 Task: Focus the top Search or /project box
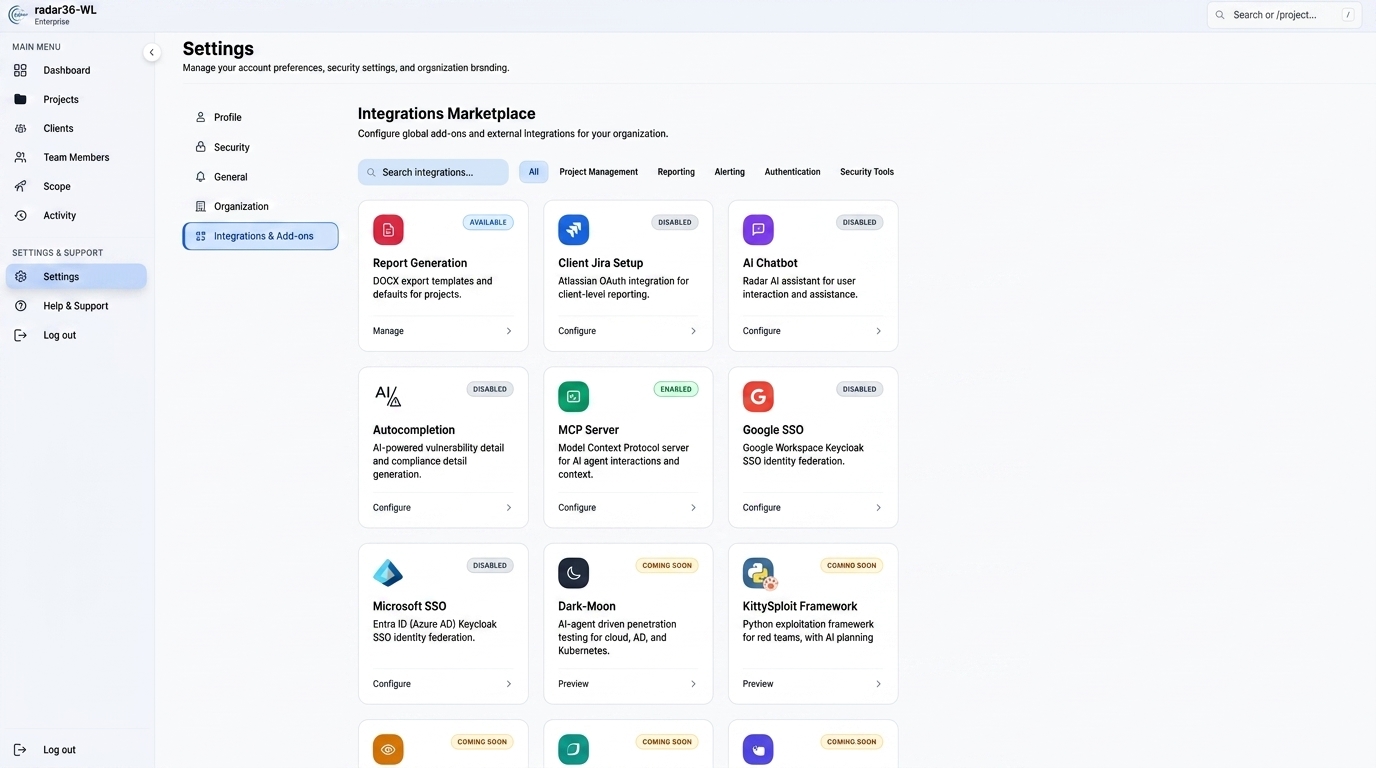1284,15
